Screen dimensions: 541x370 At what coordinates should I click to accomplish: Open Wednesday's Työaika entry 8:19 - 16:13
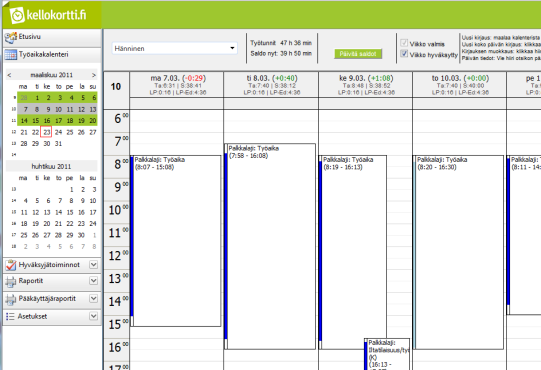(x=353, y=252)
